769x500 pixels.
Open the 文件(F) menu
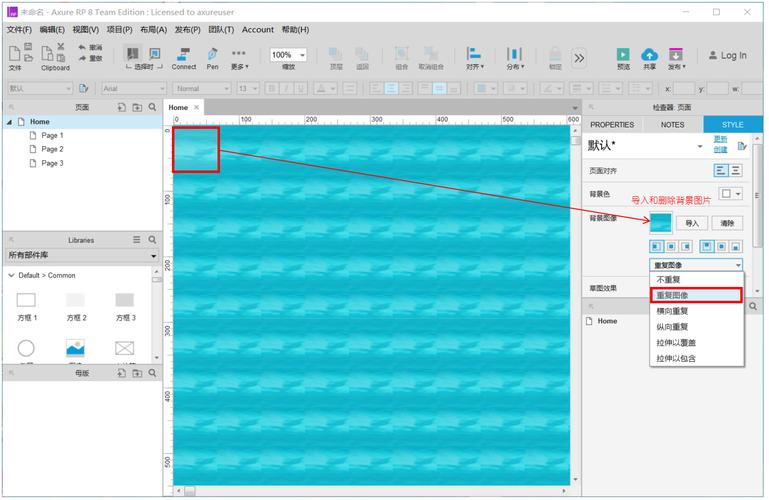[x=19, y=30]
